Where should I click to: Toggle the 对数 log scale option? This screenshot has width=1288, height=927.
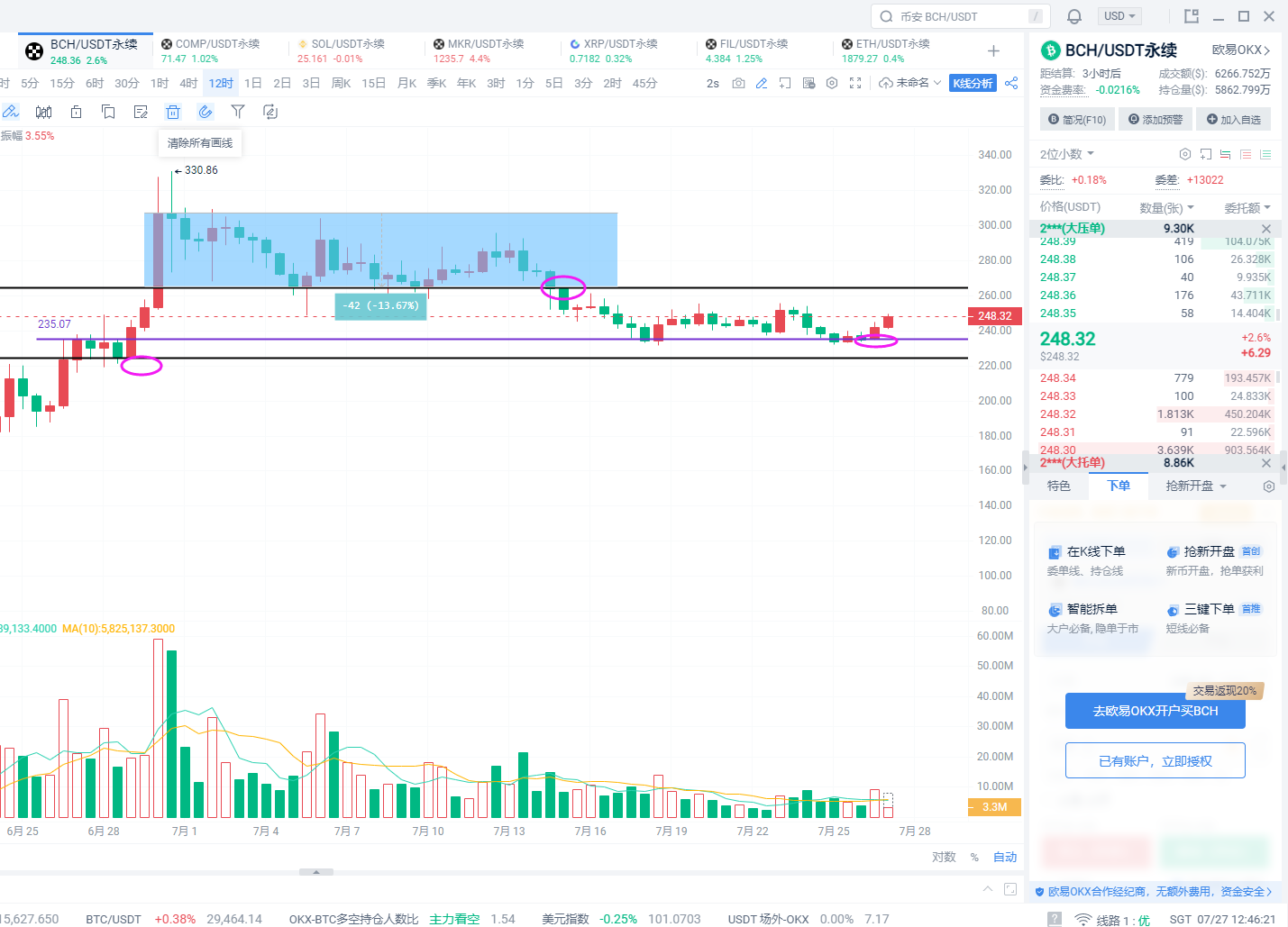coord(944,857)
